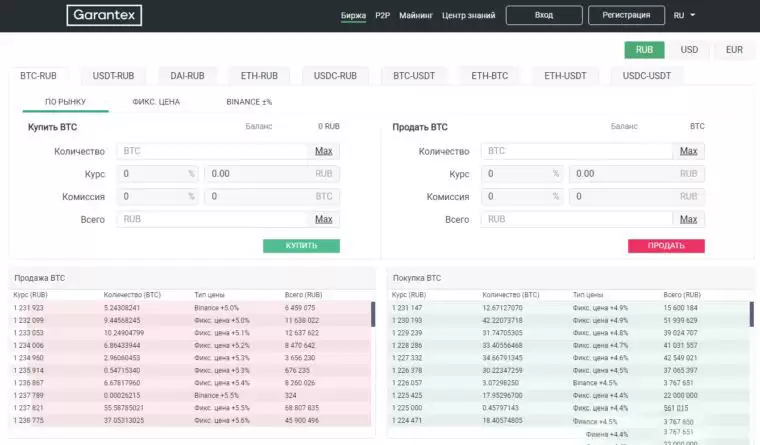The image size is (760, 445).
Task: Select the RUB currency toggle
Action: 644,49
